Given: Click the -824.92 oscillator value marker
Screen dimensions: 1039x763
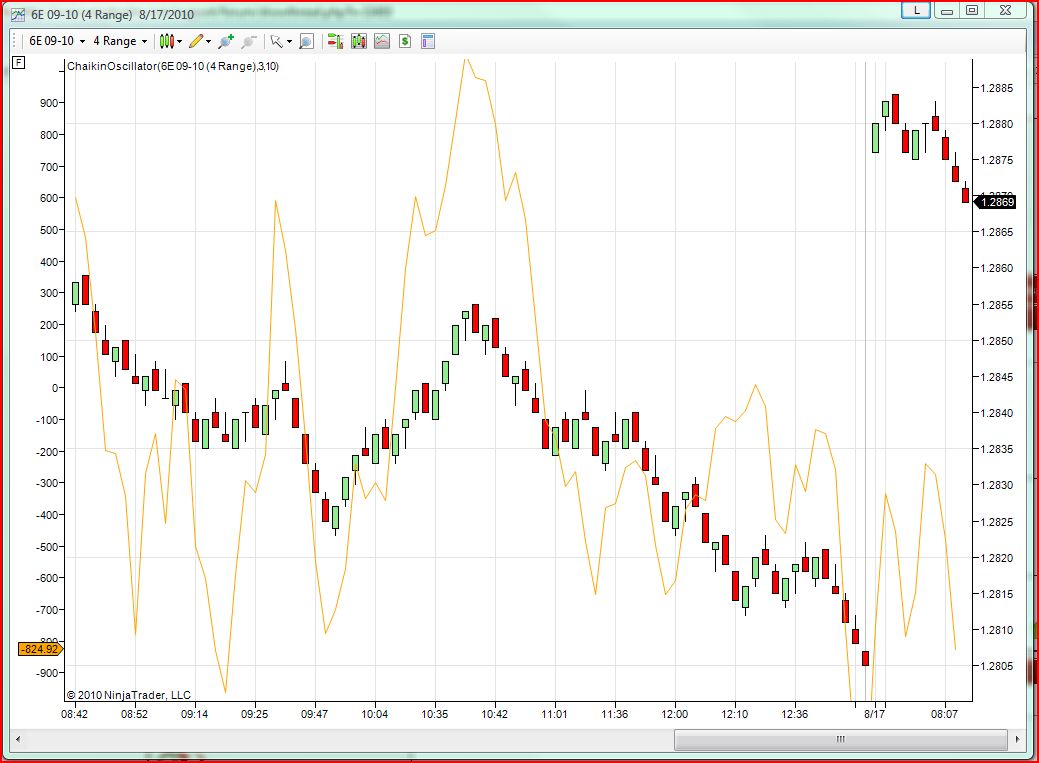Looking at the screenshot, I should pyautogui.click(x=40, y=649).
